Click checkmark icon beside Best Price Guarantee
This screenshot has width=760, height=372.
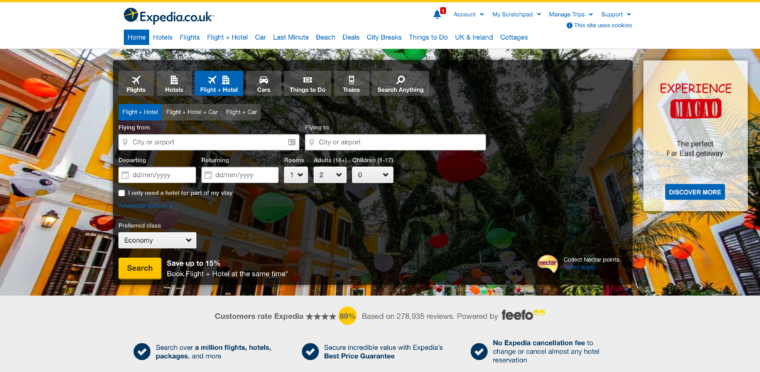coord(310,352)
